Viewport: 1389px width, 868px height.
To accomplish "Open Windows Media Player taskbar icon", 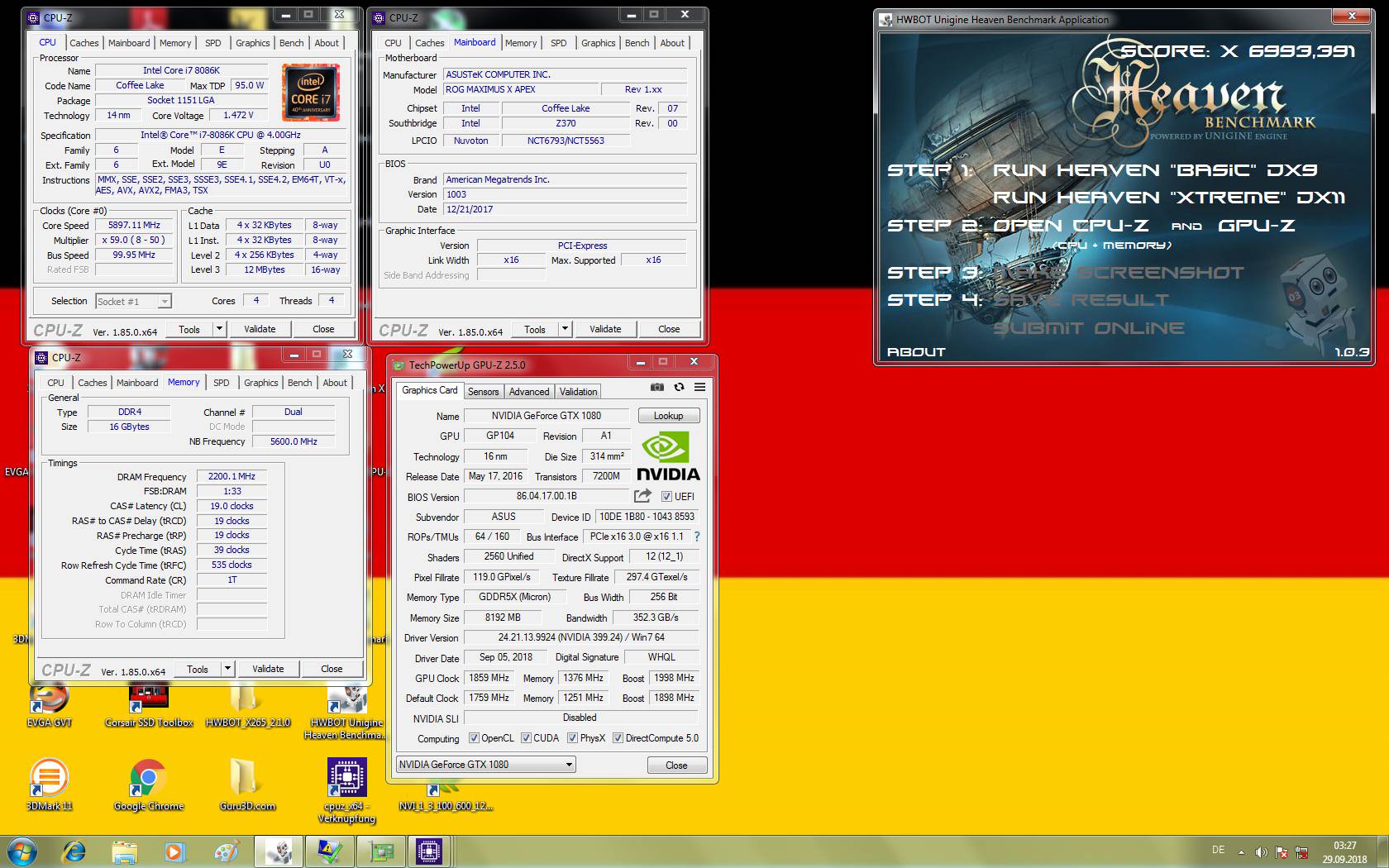I will (x=174, y=851).
